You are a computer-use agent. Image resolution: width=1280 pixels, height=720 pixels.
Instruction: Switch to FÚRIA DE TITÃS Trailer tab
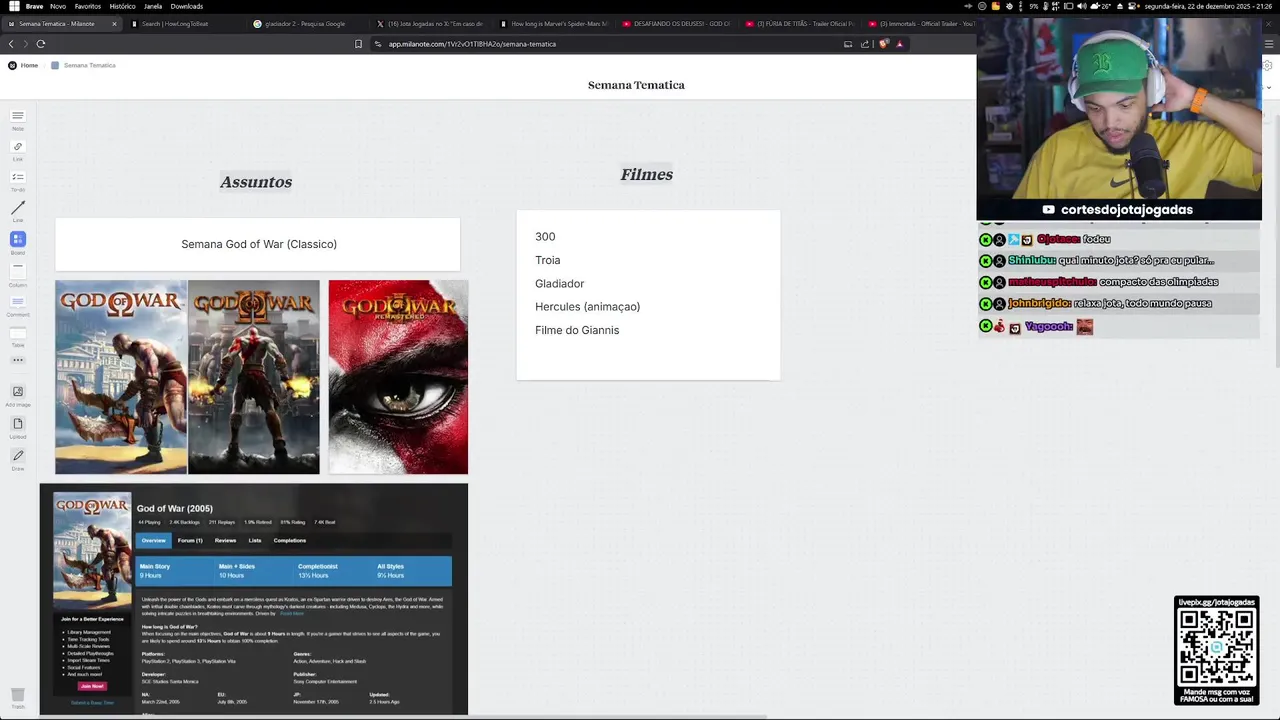[x=799, y=24]
